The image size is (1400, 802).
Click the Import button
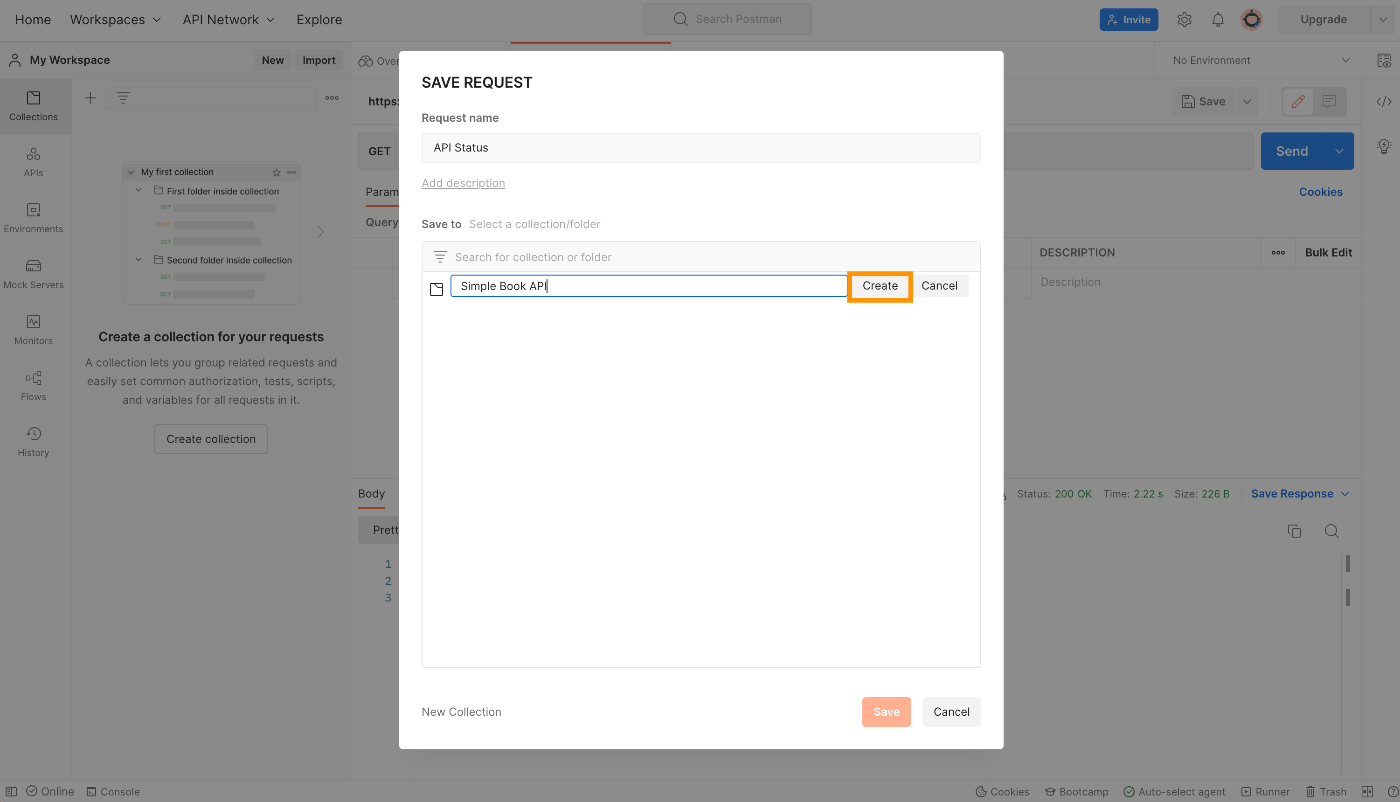point(319,60)
